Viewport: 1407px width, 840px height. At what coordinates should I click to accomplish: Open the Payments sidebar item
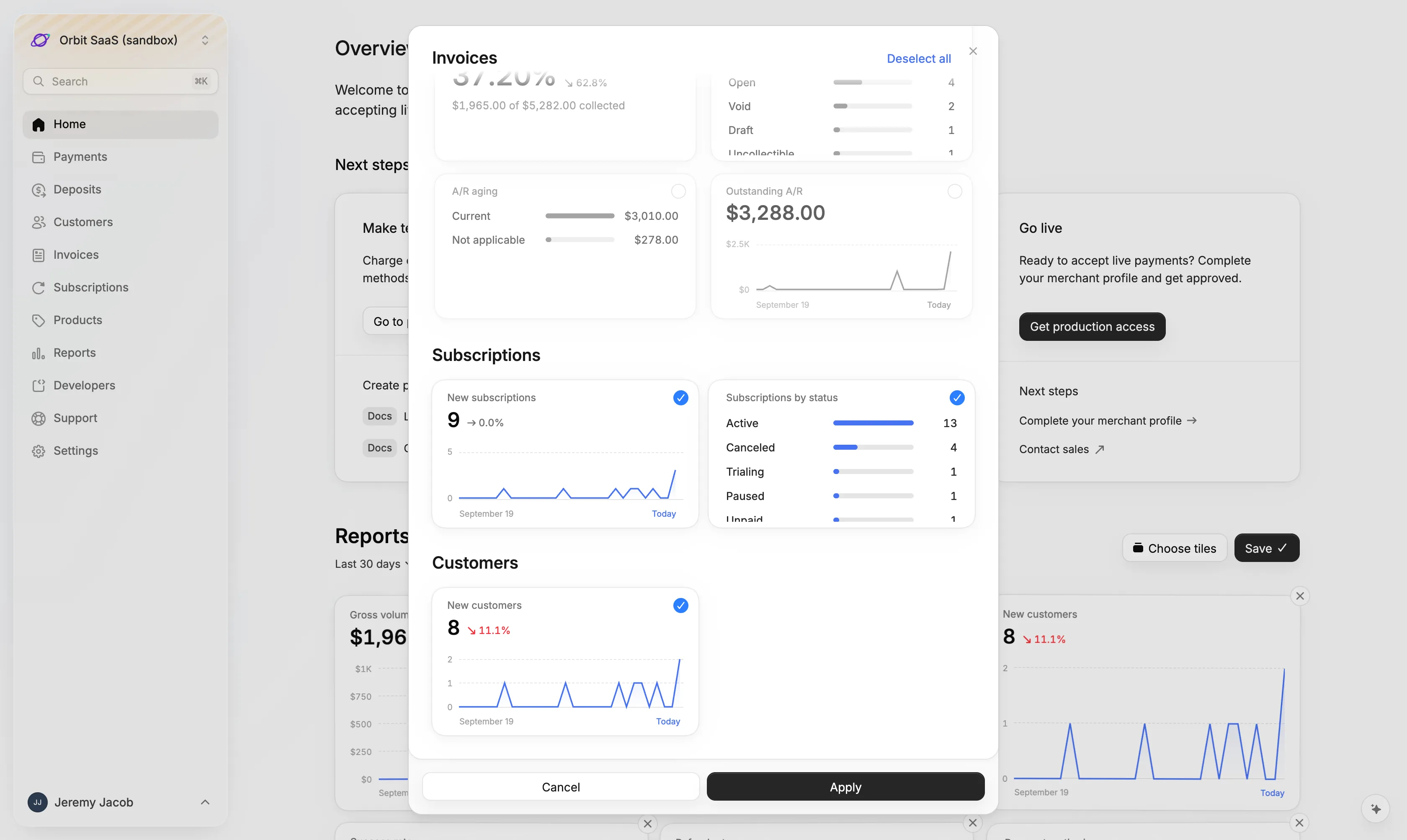click(120, 157)
